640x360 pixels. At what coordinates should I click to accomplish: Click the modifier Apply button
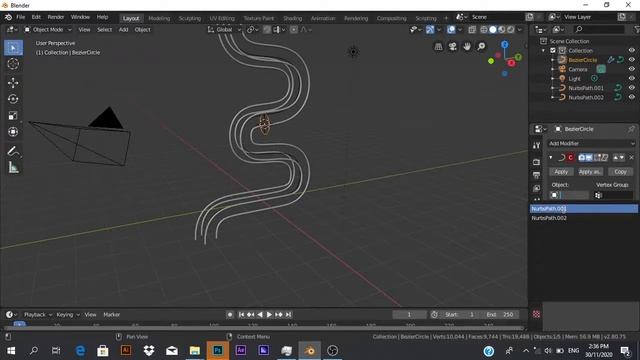click(x=561, y=172)
